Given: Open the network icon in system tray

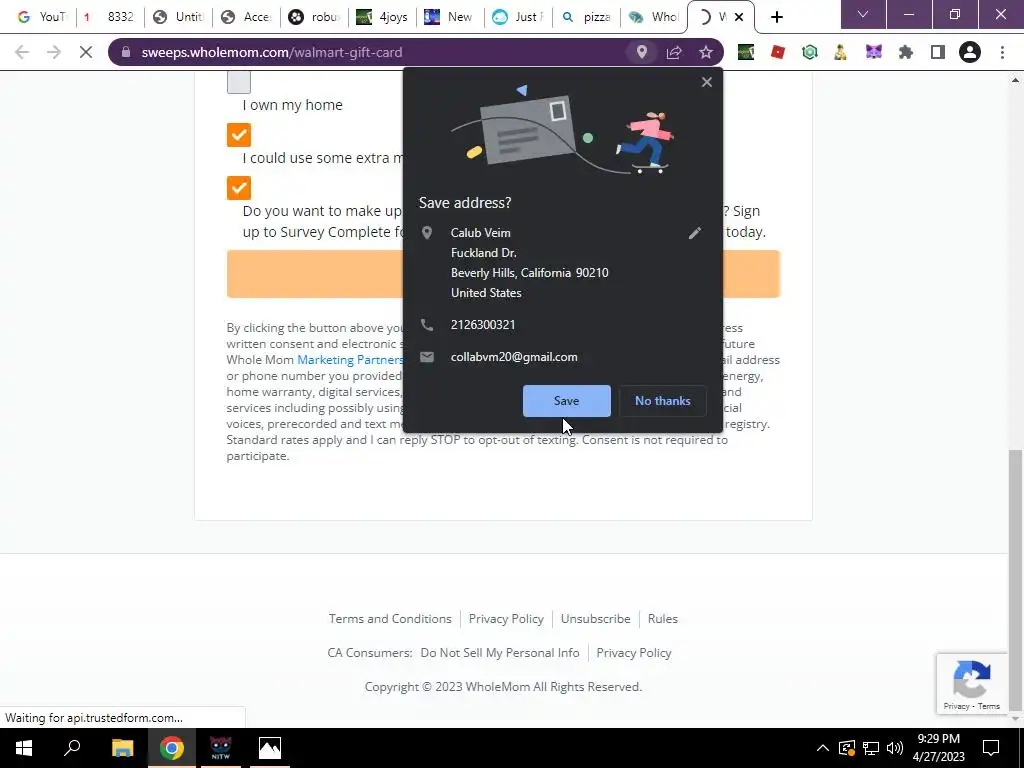Looking at the screenshot, I should (x=871, y=748).
